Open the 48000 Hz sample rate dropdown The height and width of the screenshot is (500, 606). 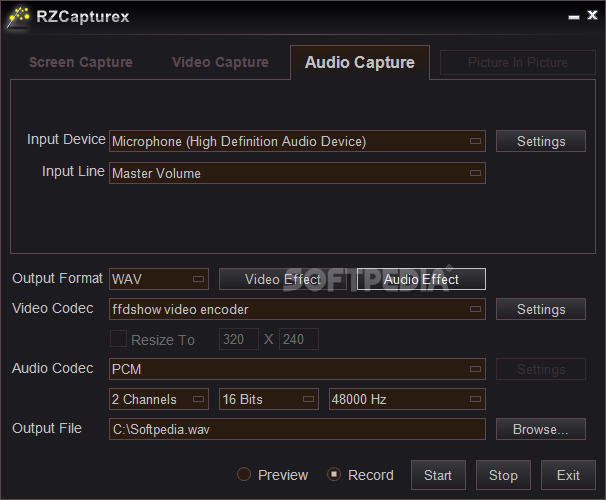[x=407, y=399]
